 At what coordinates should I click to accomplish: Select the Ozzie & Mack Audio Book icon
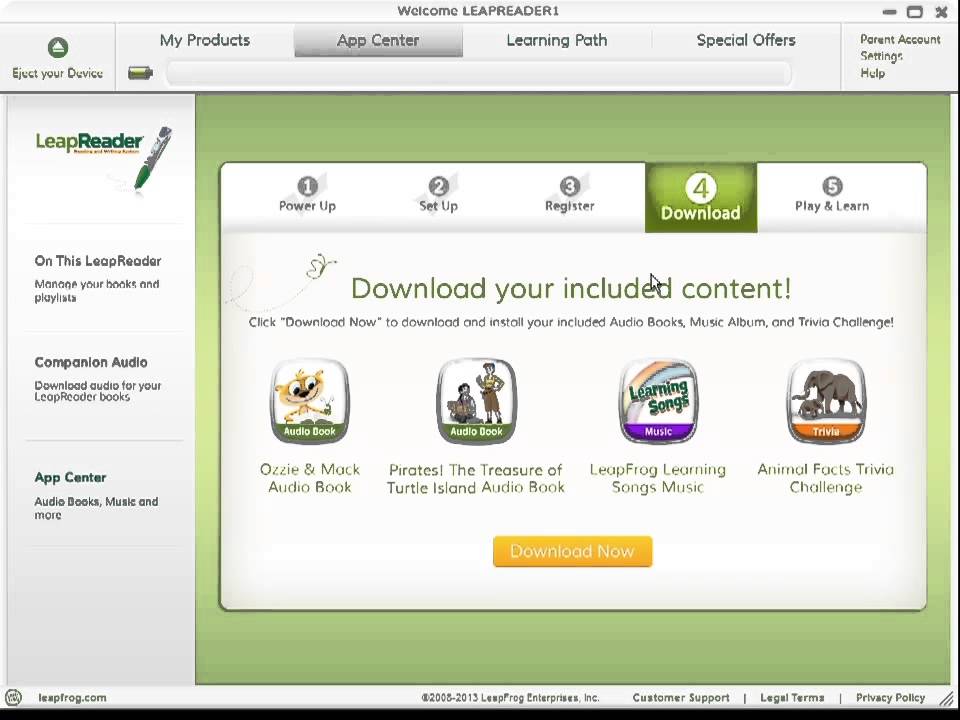tap(310, 401)
